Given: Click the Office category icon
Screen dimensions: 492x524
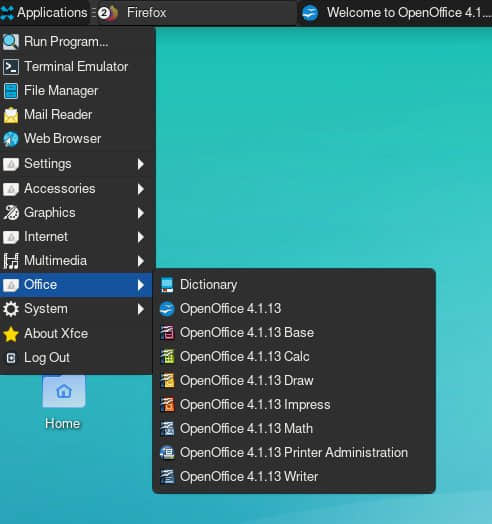Looking at the screenshot, I should pyautogui.click(x=11, y=285).
